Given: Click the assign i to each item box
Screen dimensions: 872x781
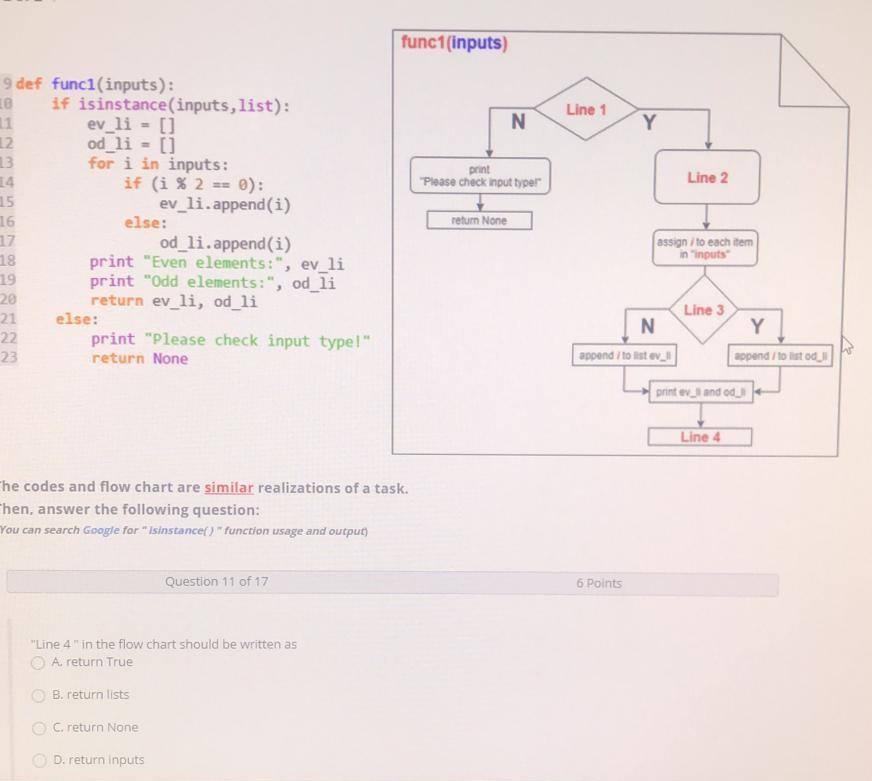Looking at the screenshot, I should click(x=705, y=248).
